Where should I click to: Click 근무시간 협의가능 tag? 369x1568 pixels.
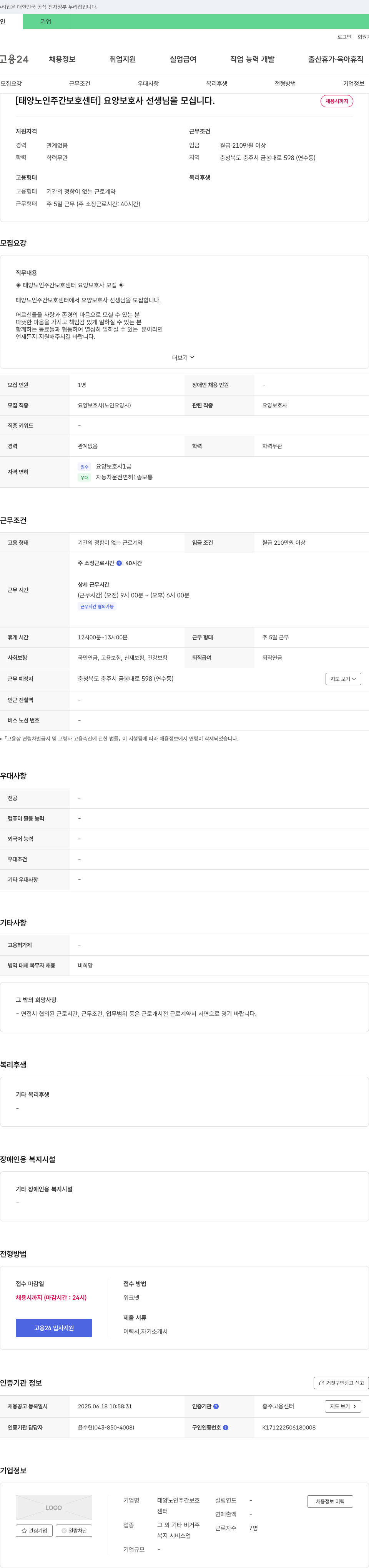(97, 606)
